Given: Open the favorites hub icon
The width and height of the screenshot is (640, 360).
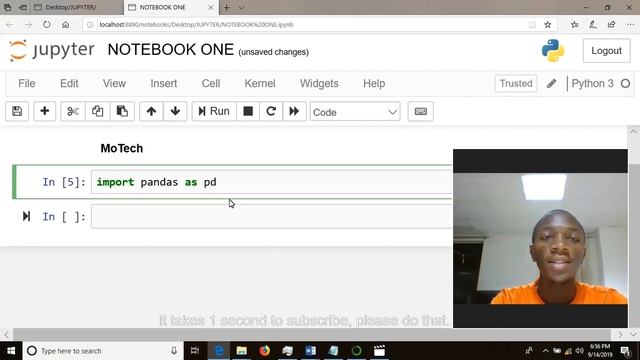Looking at the screenshot, I should pos(575,24).
